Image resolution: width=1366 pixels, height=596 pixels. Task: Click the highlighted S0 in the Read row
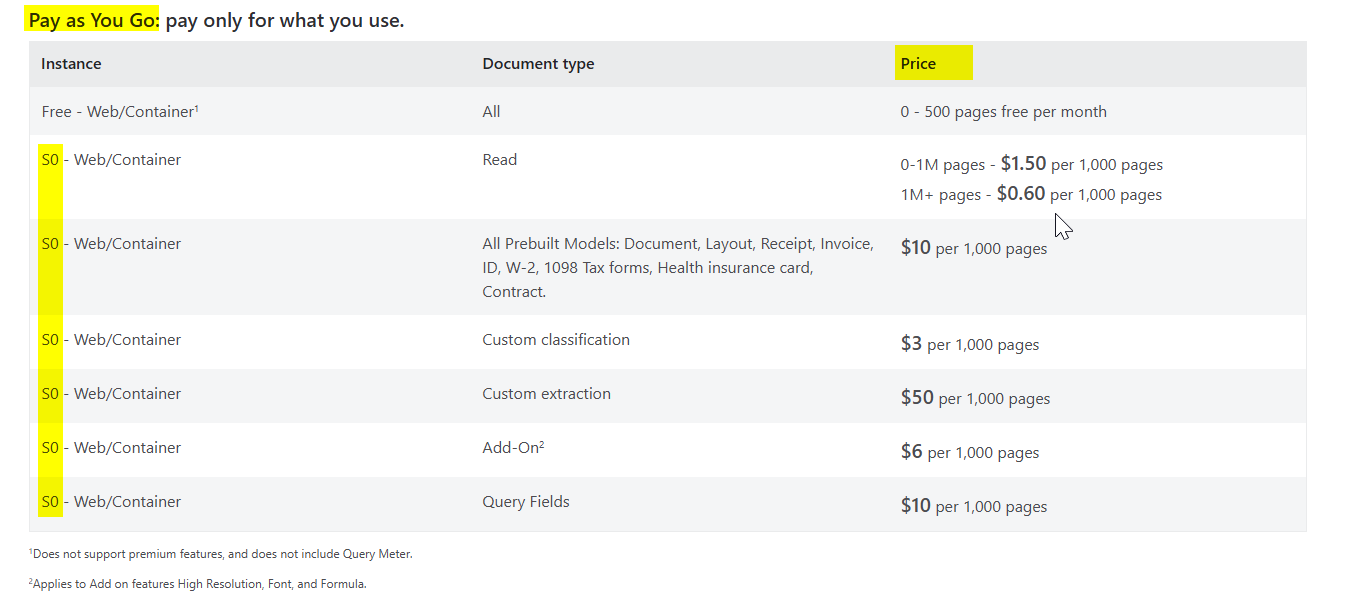pos(50,160)
